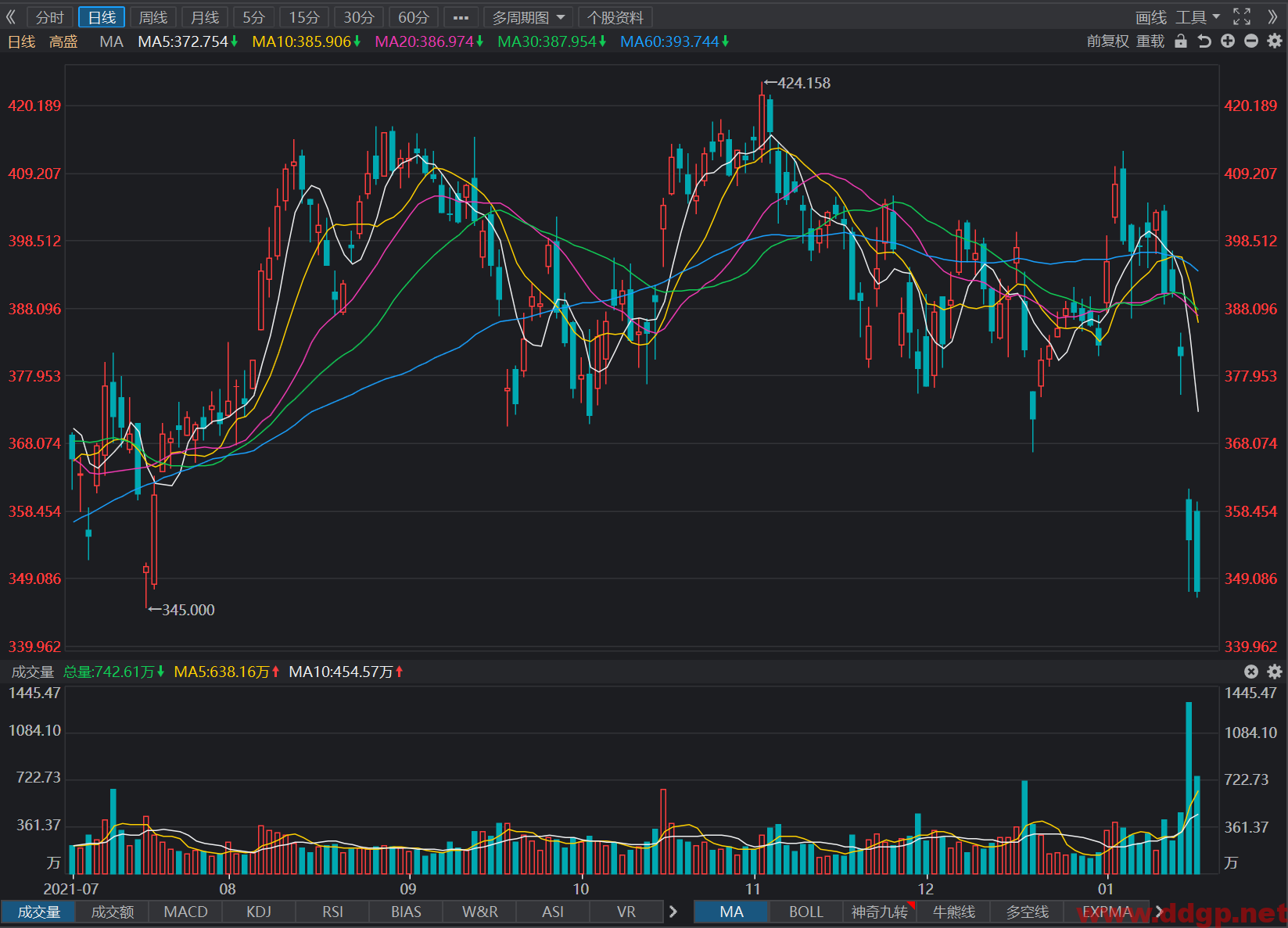
Task: Expand the 多周期图 dropdown
Action: pos(528,17)
